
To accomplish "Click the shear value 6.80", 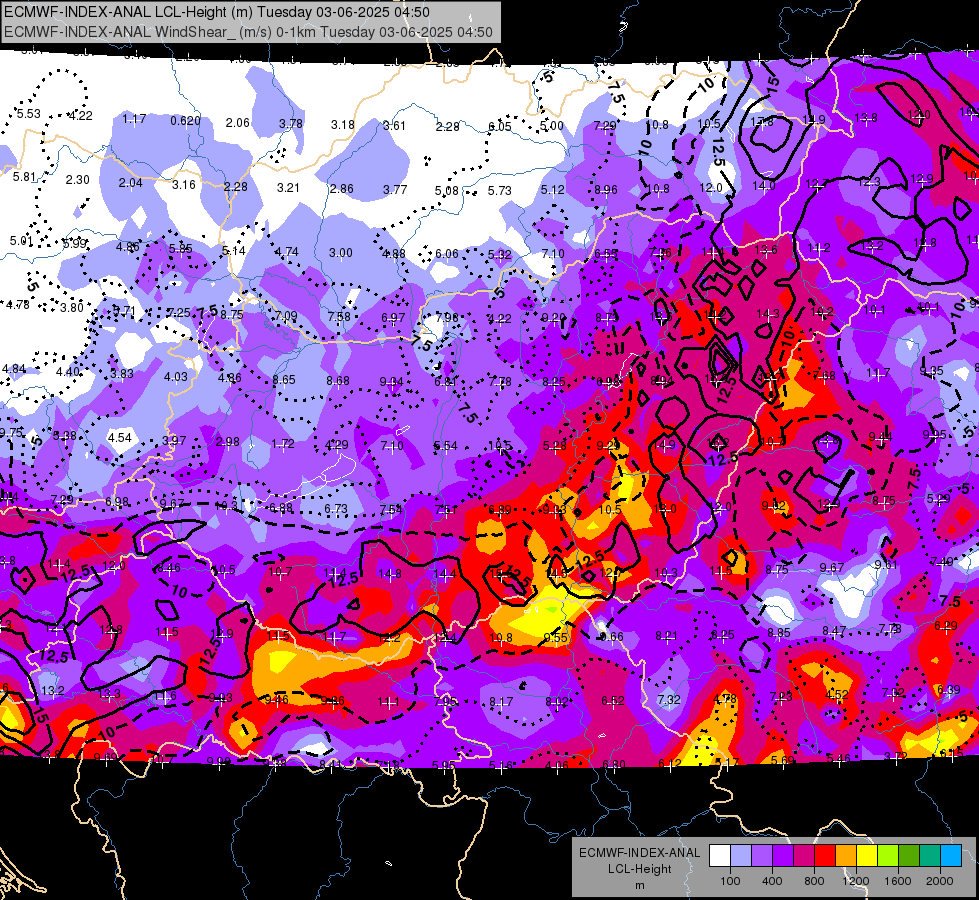I will (614, 764).
